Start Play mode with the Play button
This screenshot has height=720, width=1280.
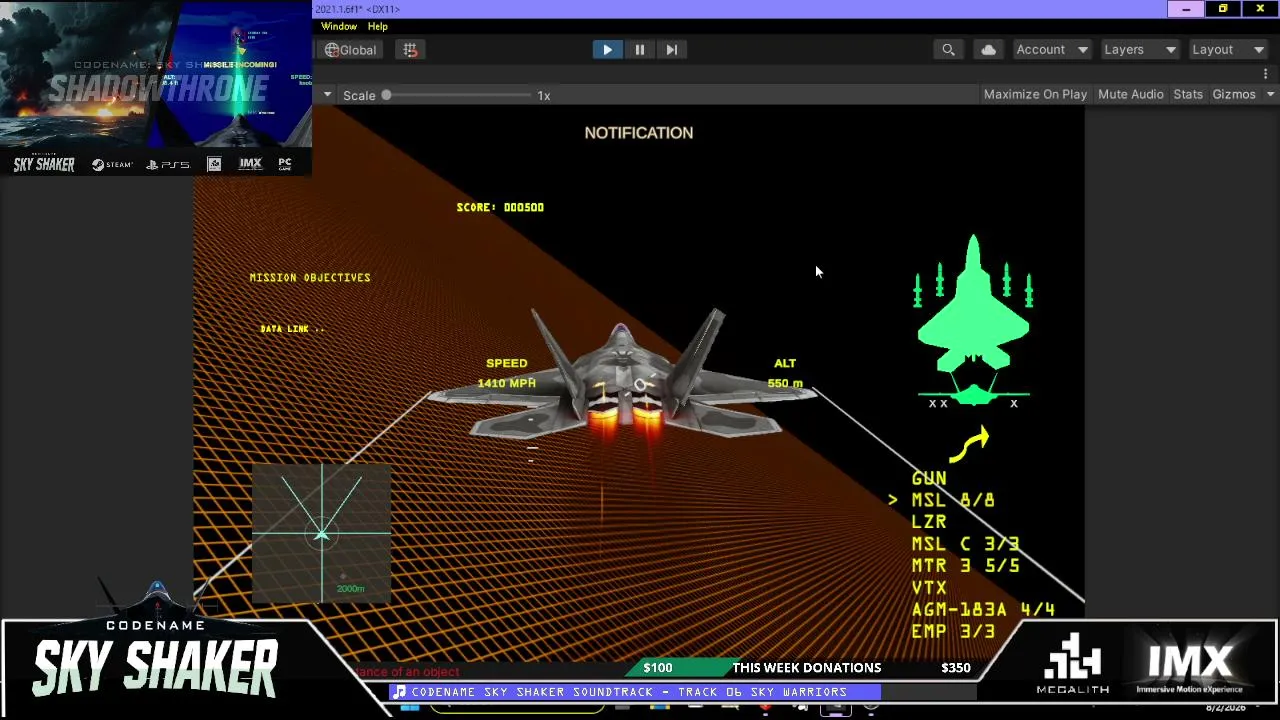tap(607, 50)
